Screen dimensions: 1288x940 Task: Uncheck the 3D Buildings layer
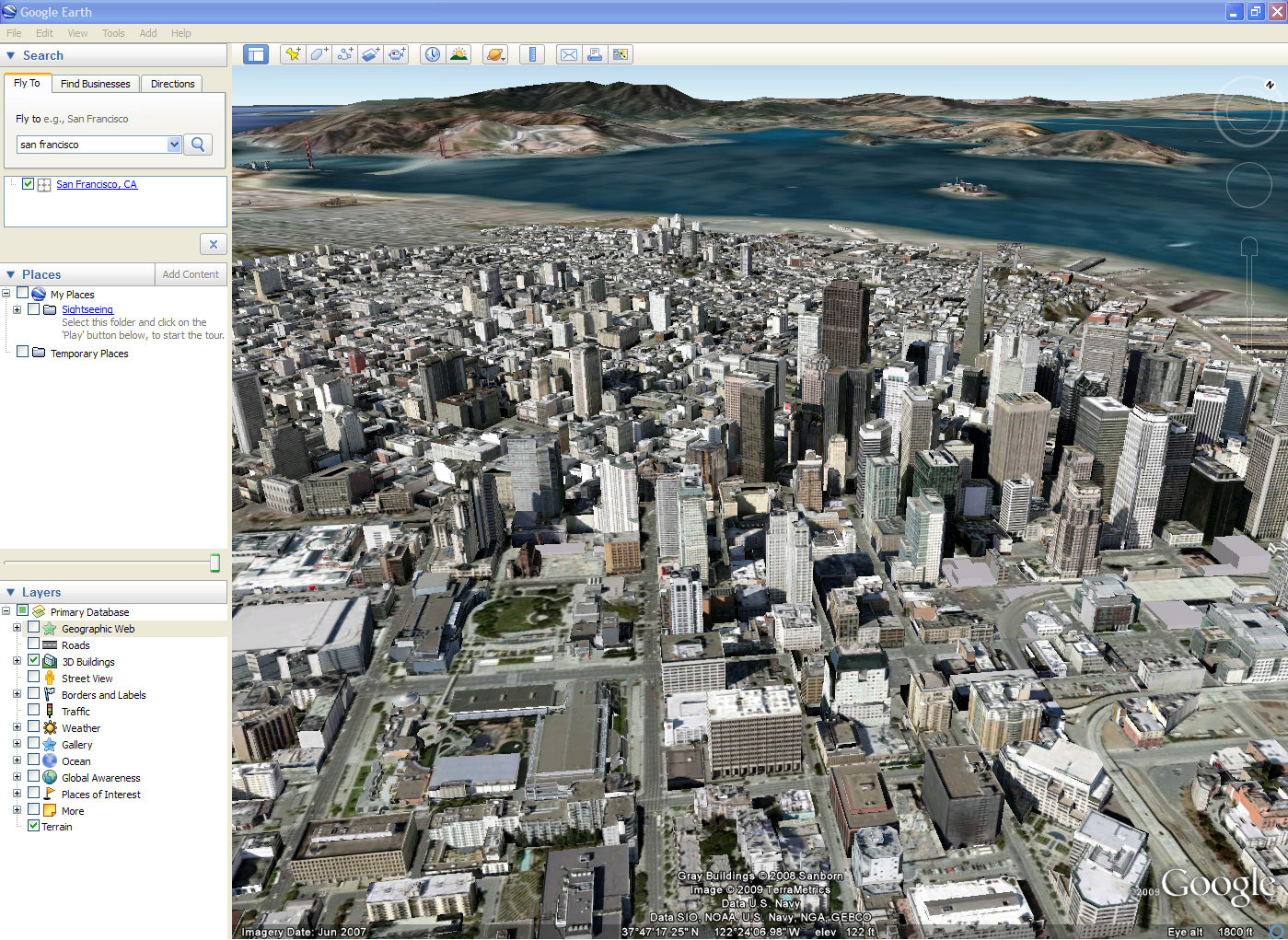click(x=34, y=661)
